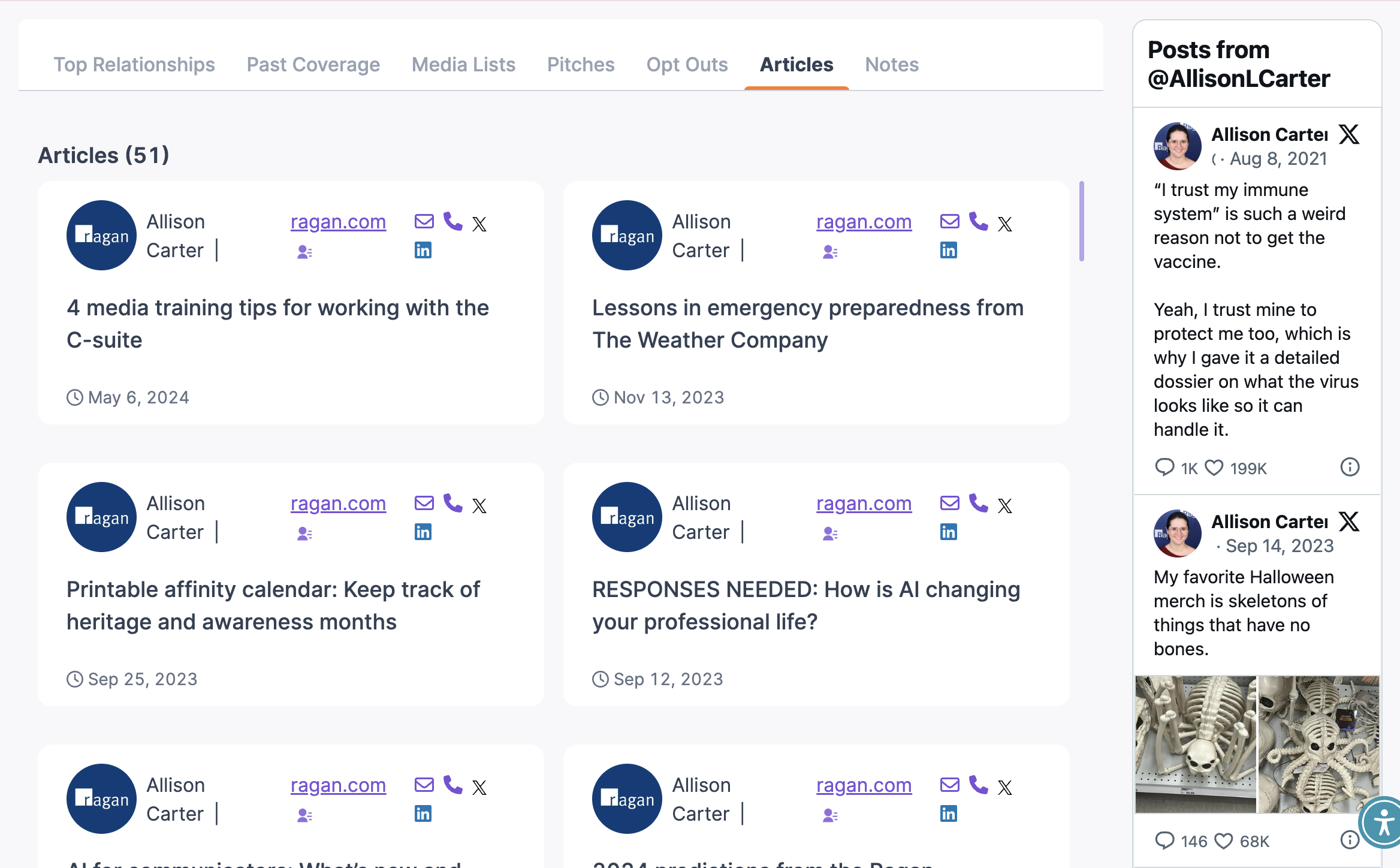Image resolution: width=1400 pixels, height=868 pixels.
Task: Click 'Aug 8, 2021' post date
Action: 1278,159
